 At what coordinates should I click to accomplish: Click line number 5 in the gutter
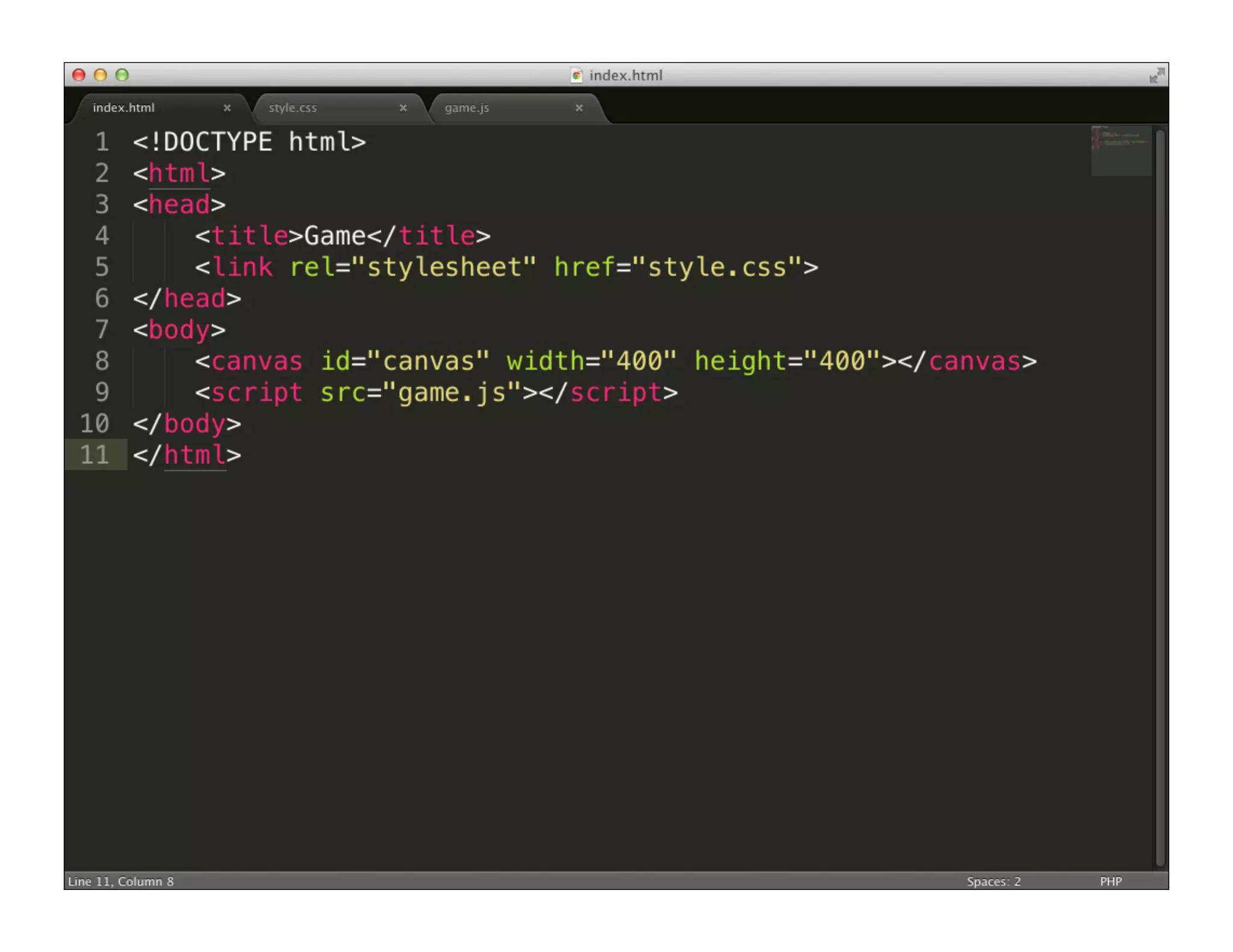tap(102, 267)
